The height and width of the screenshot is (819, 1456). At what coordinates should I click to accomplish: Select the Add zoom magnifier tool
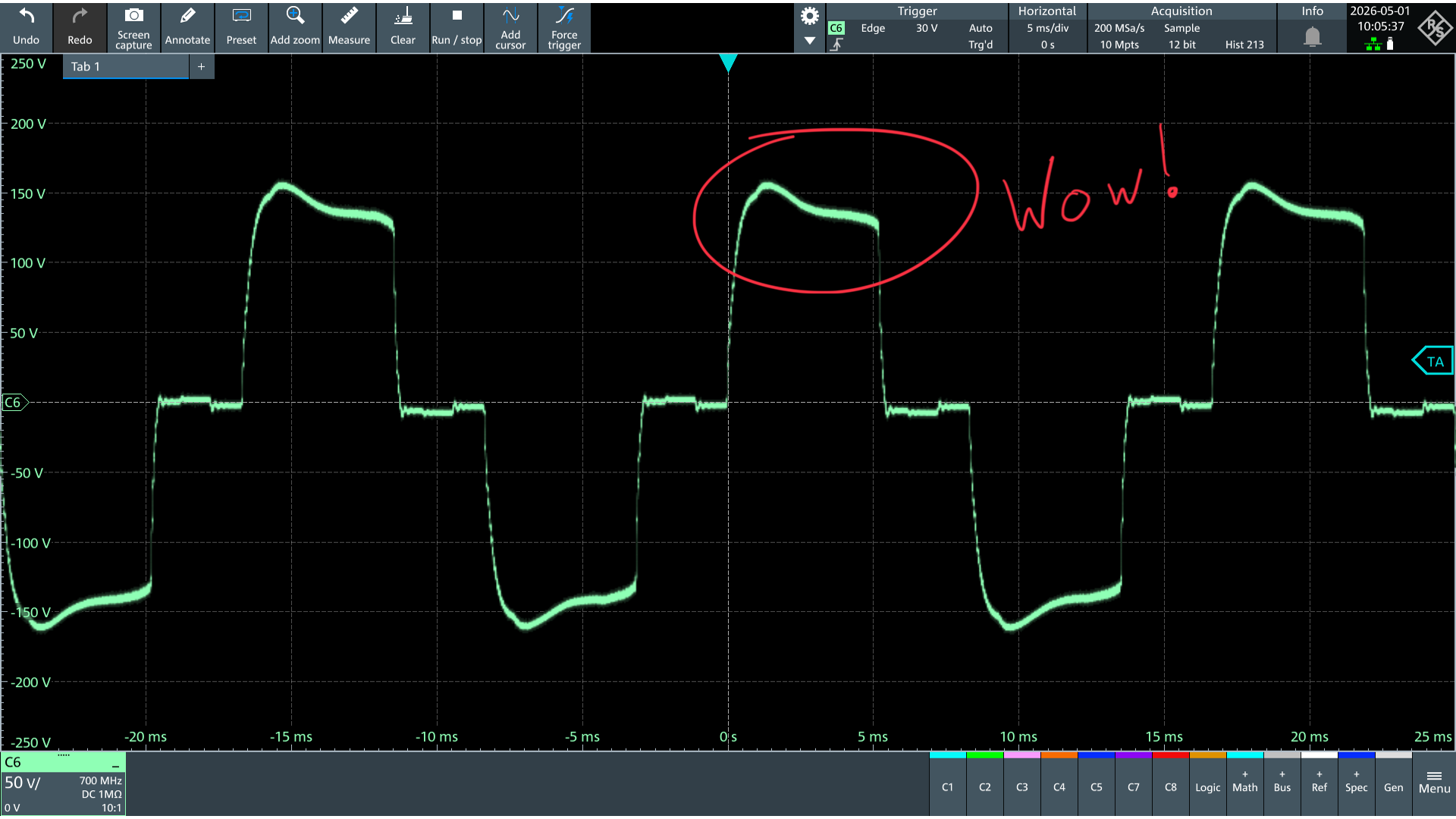pos(295,27)
